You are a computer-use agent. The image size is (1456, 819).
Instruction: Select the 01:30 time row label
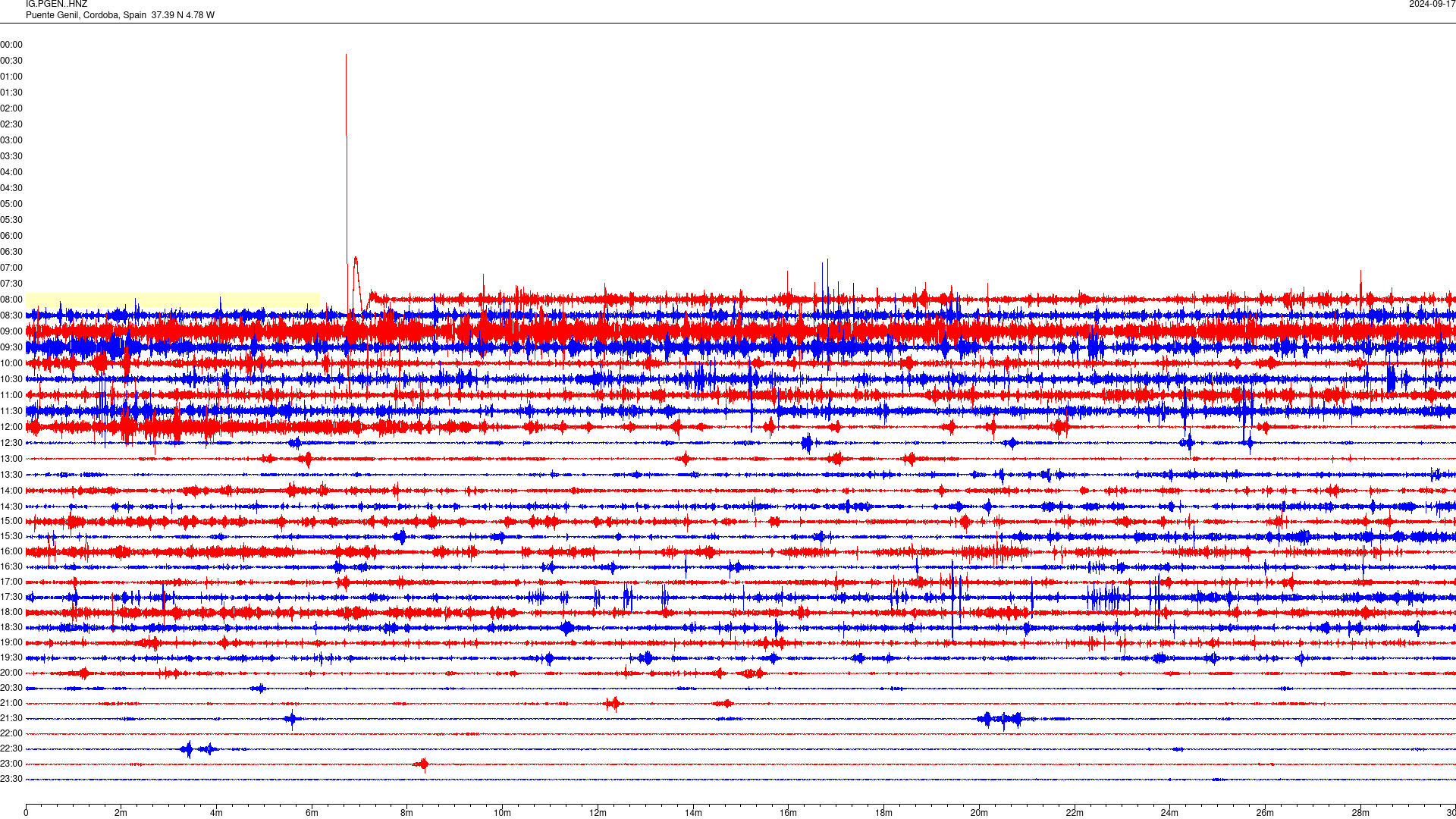(x=11, y=93)
